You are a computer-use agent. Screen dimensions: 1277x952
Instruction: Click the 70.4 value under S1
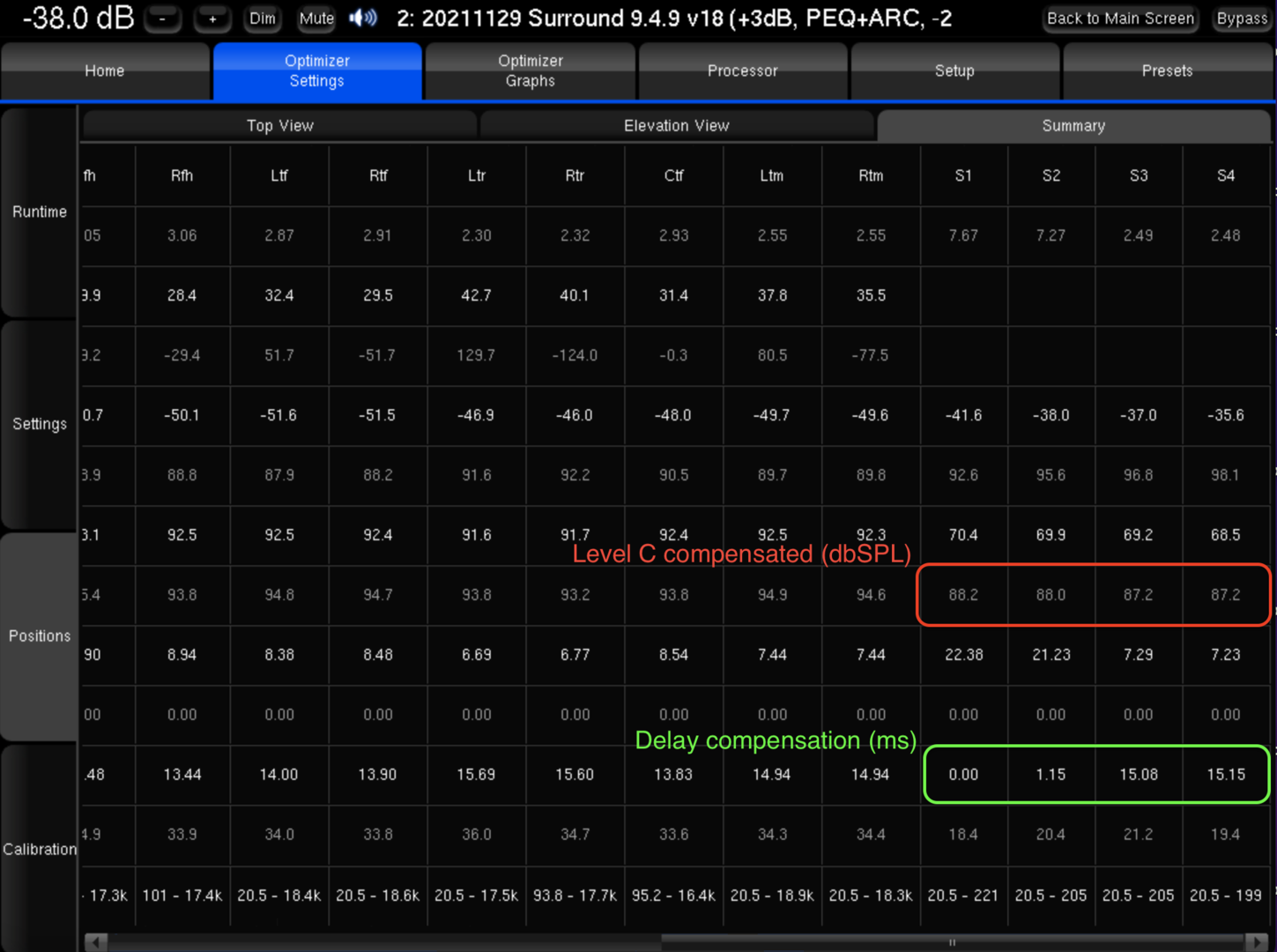coord(963,535)
